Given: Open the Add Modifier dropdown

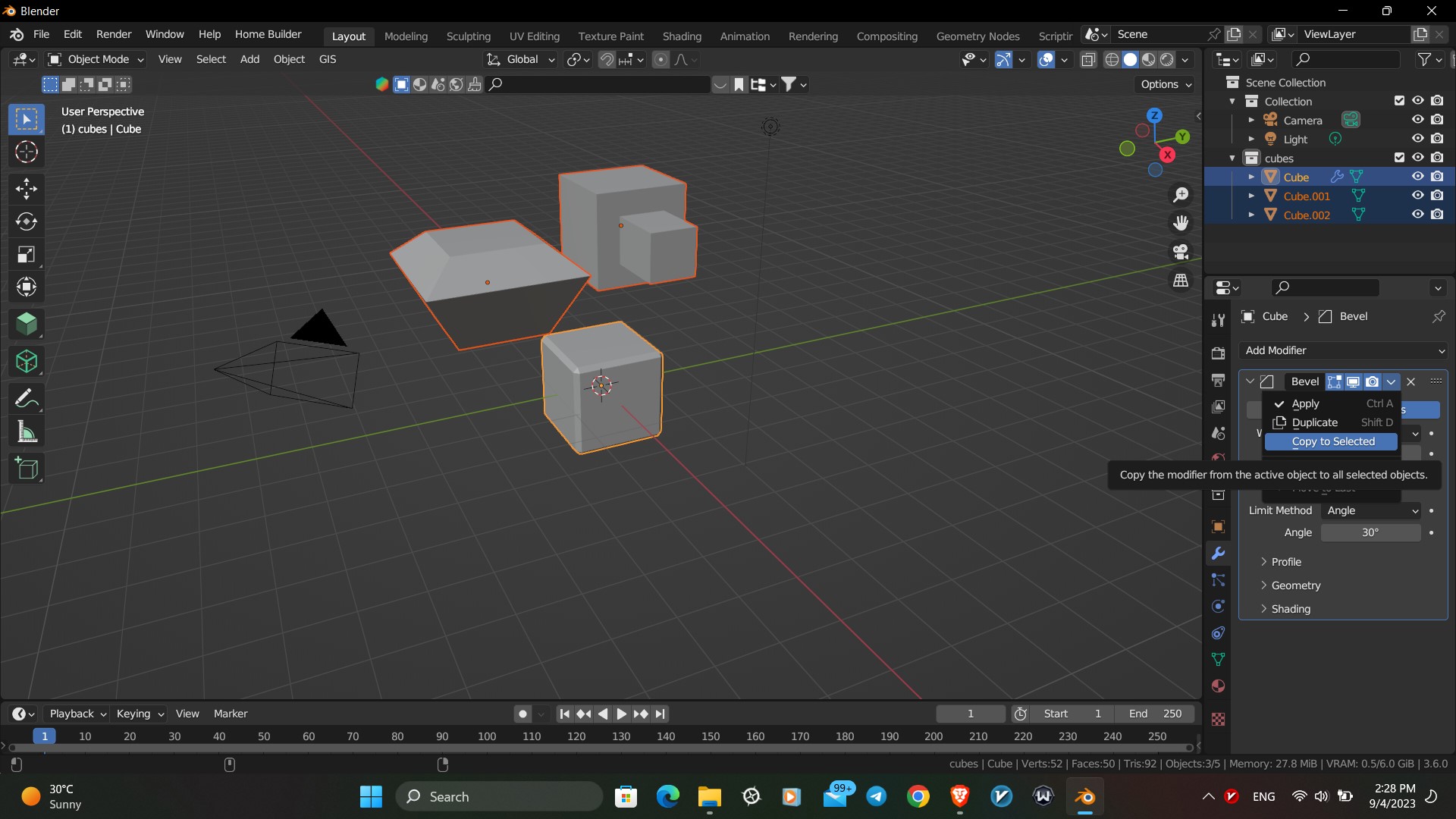Looking at the screenshot, I should (1344, 350).
